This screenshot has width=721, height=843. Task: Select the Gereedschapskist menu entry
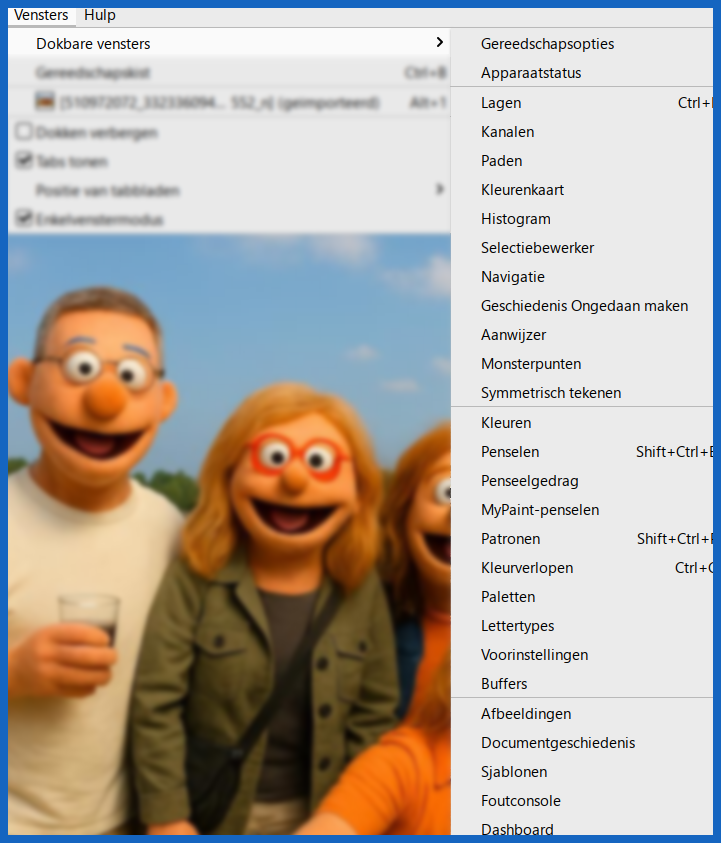pos(230,73)
